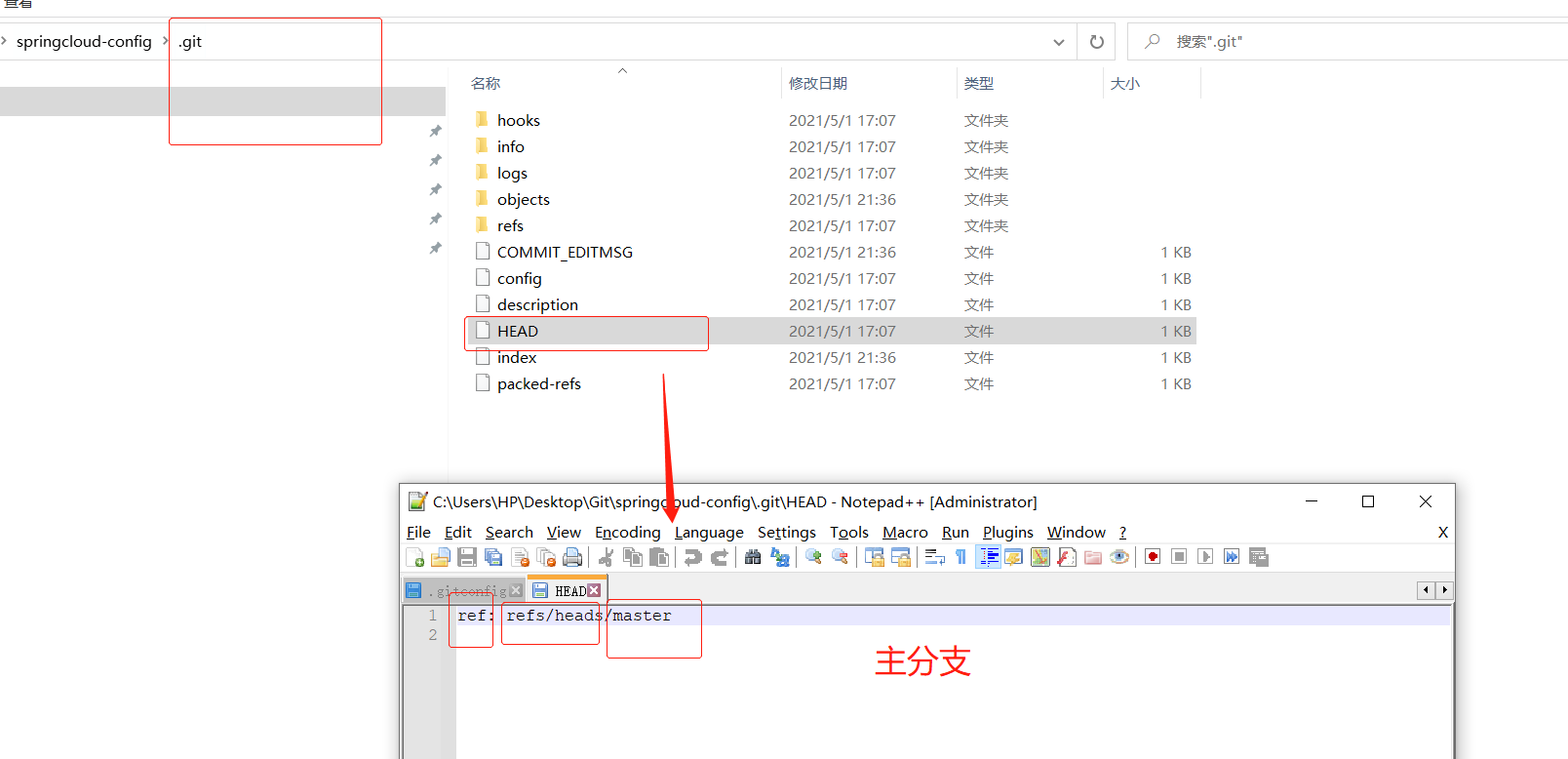Screen dimensions: 1568x759
Task: Switch to the .gitconfig tab
Action: 464,591
